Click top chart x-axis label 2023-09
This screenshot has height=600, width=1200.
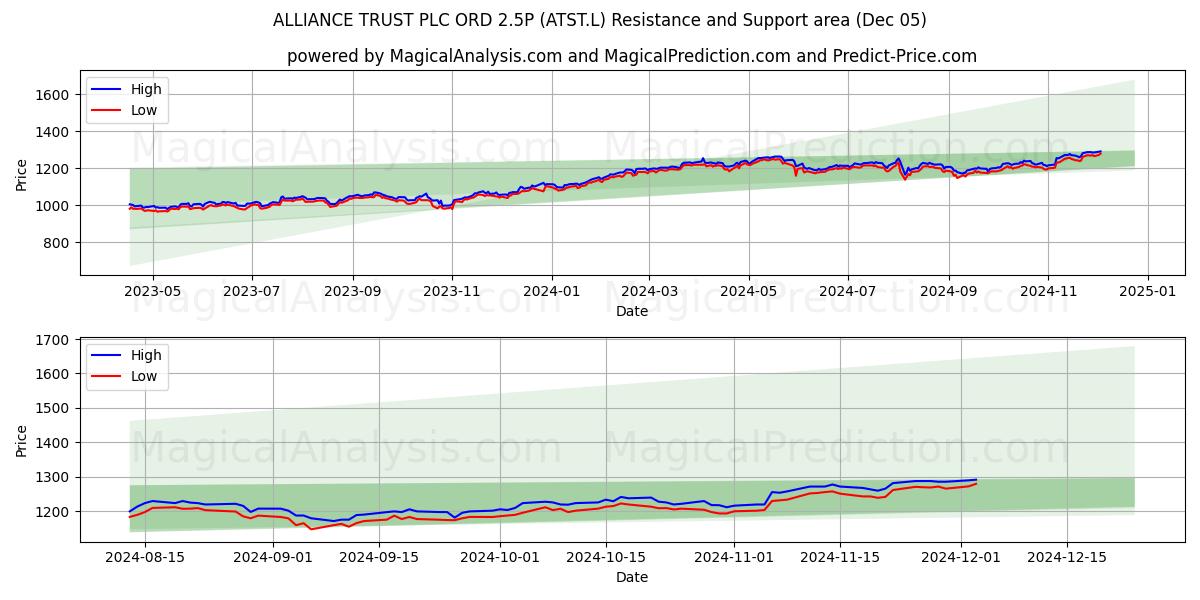click(352, 293)
